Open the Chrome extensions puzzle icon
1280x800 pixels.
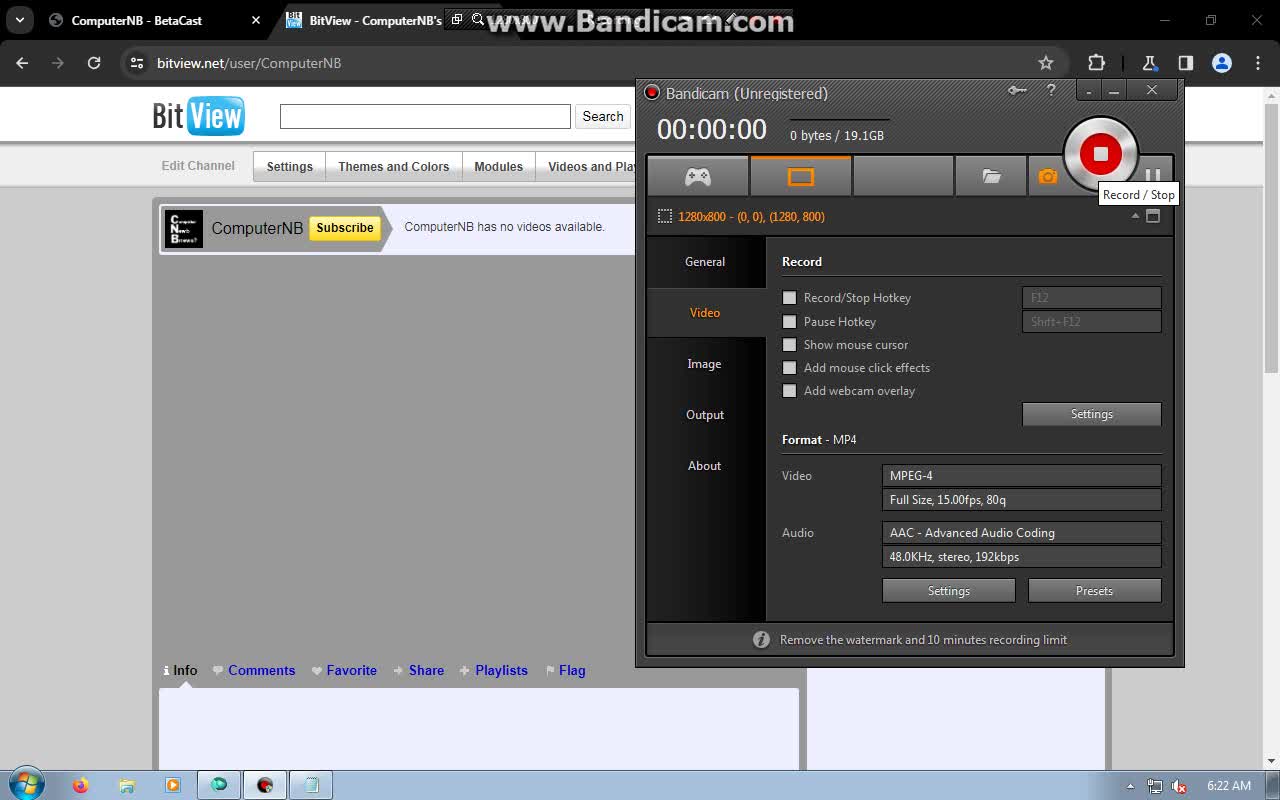pyautogui.click(x=1096, y=63)
